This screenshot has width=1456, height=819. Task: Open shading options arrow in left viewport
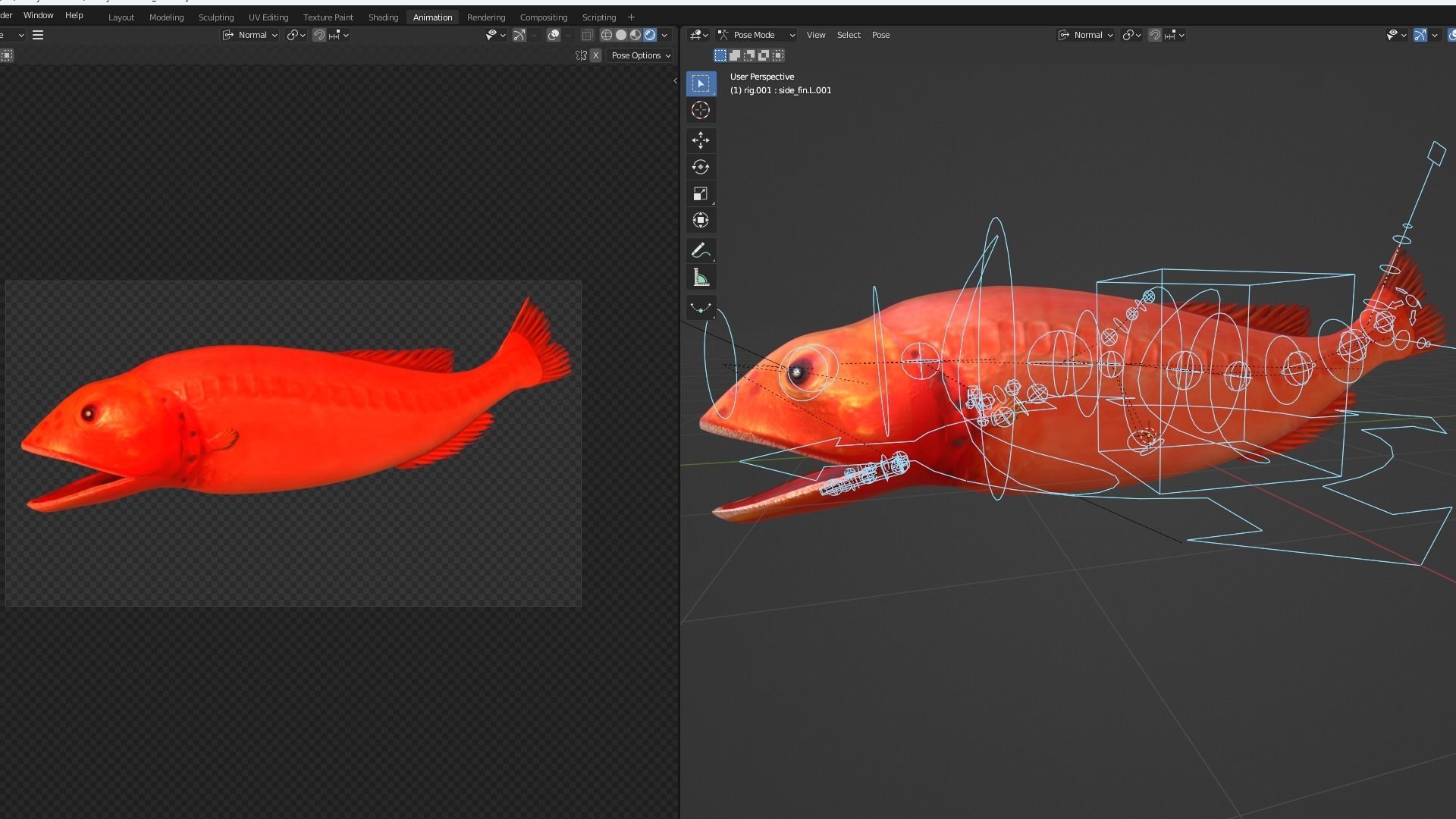tap(664, 35)
